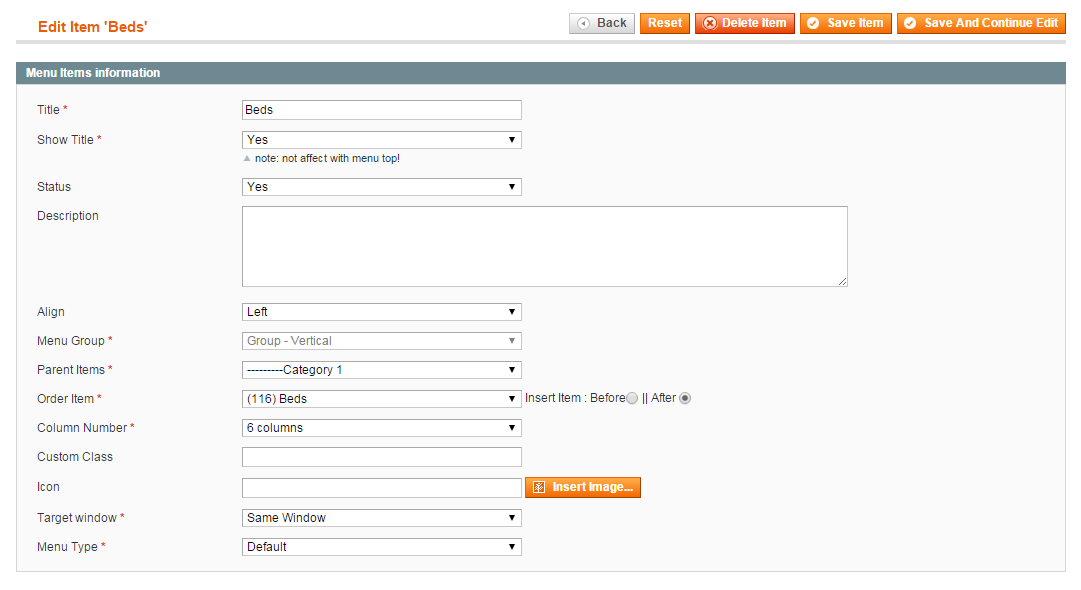Expand the Align dropdown

point(381,312)
